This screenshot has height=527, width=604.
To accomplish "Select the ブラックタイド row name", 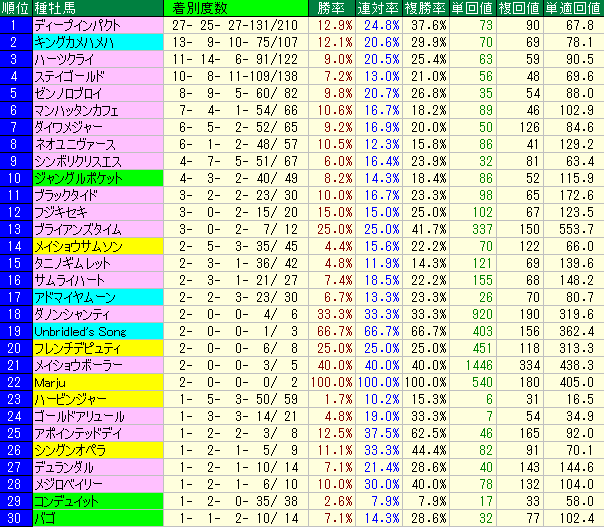I will coord(66,195).
